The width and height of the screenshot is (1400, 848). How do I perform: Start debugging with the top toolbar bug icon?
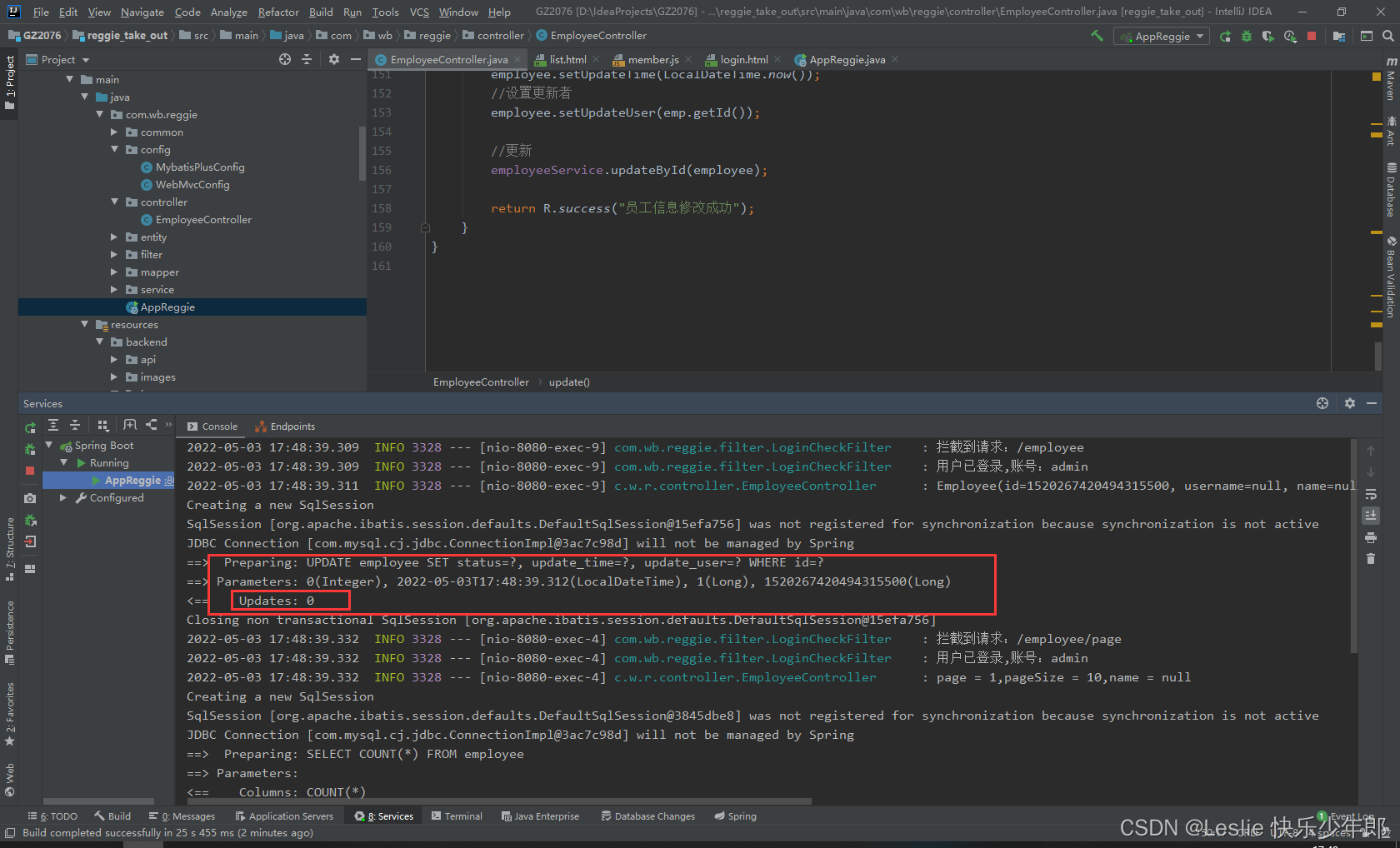[x=1247, y=36]
